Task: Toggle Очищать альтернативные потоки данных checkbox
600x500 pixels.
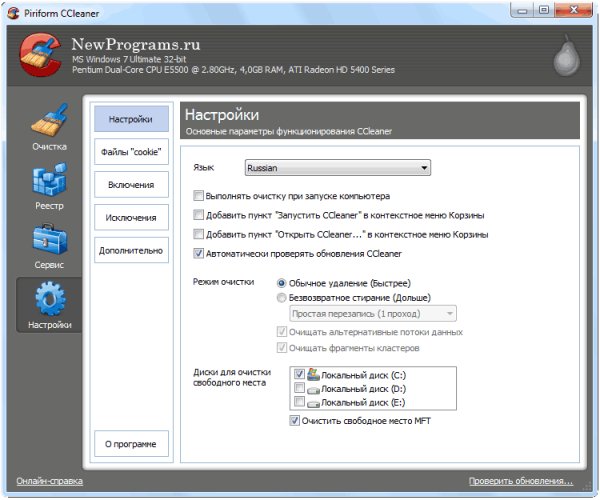Action: pos(282,332)
